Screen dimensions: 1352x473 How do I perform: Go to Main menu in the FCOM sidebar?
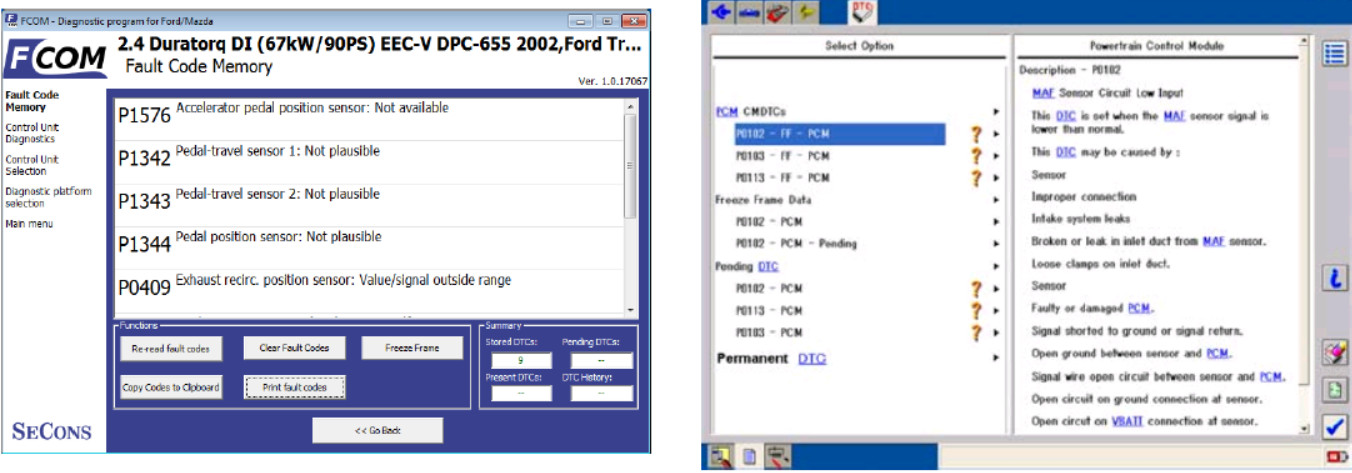[x=29, y=224]
